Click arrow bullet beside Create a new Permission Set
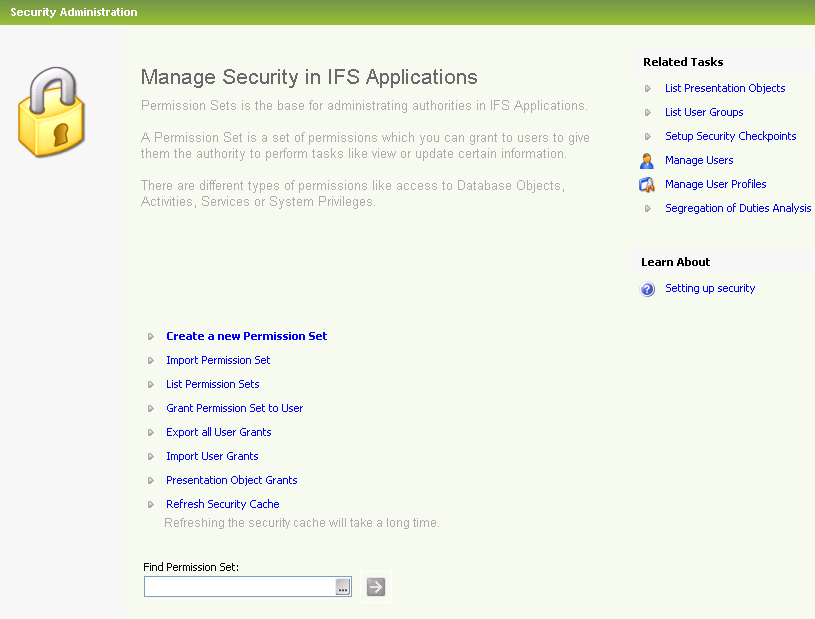Screen dimensions: 815x619 click(151, 337)
